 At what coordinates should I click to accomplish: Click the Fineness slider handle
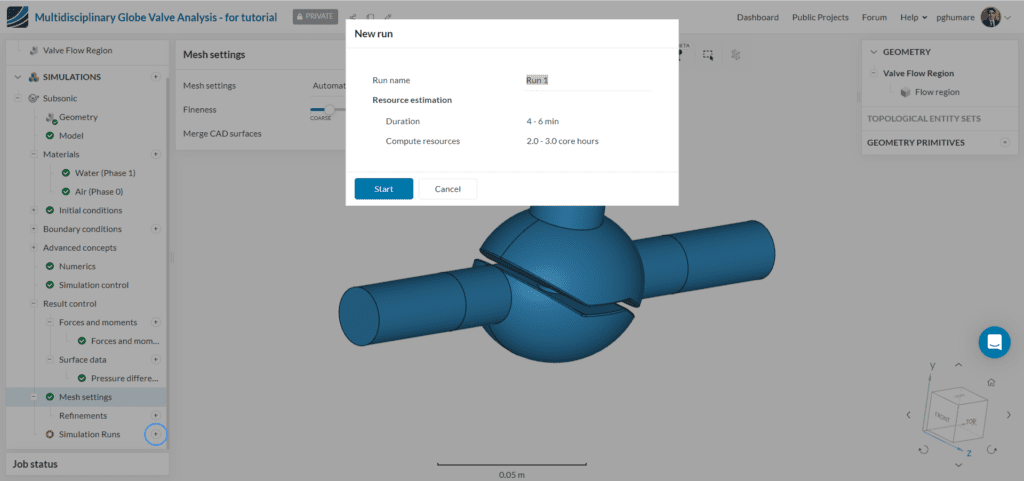[329, 109]
